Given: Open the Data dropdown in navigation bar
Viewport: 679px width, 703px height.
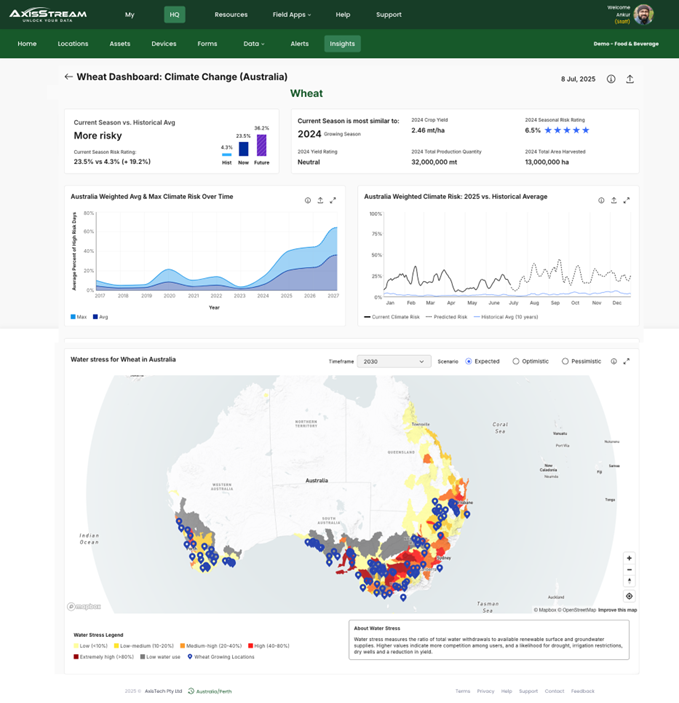Looking at the screenshot, I should [253, 44].
